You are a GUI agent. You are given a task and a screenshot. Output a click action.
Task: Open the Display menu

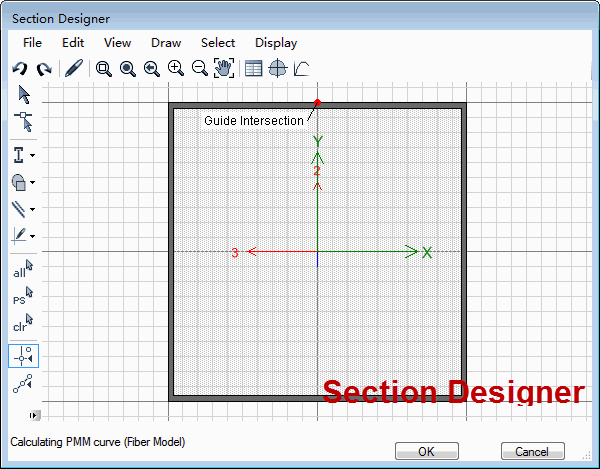point(276,43)
